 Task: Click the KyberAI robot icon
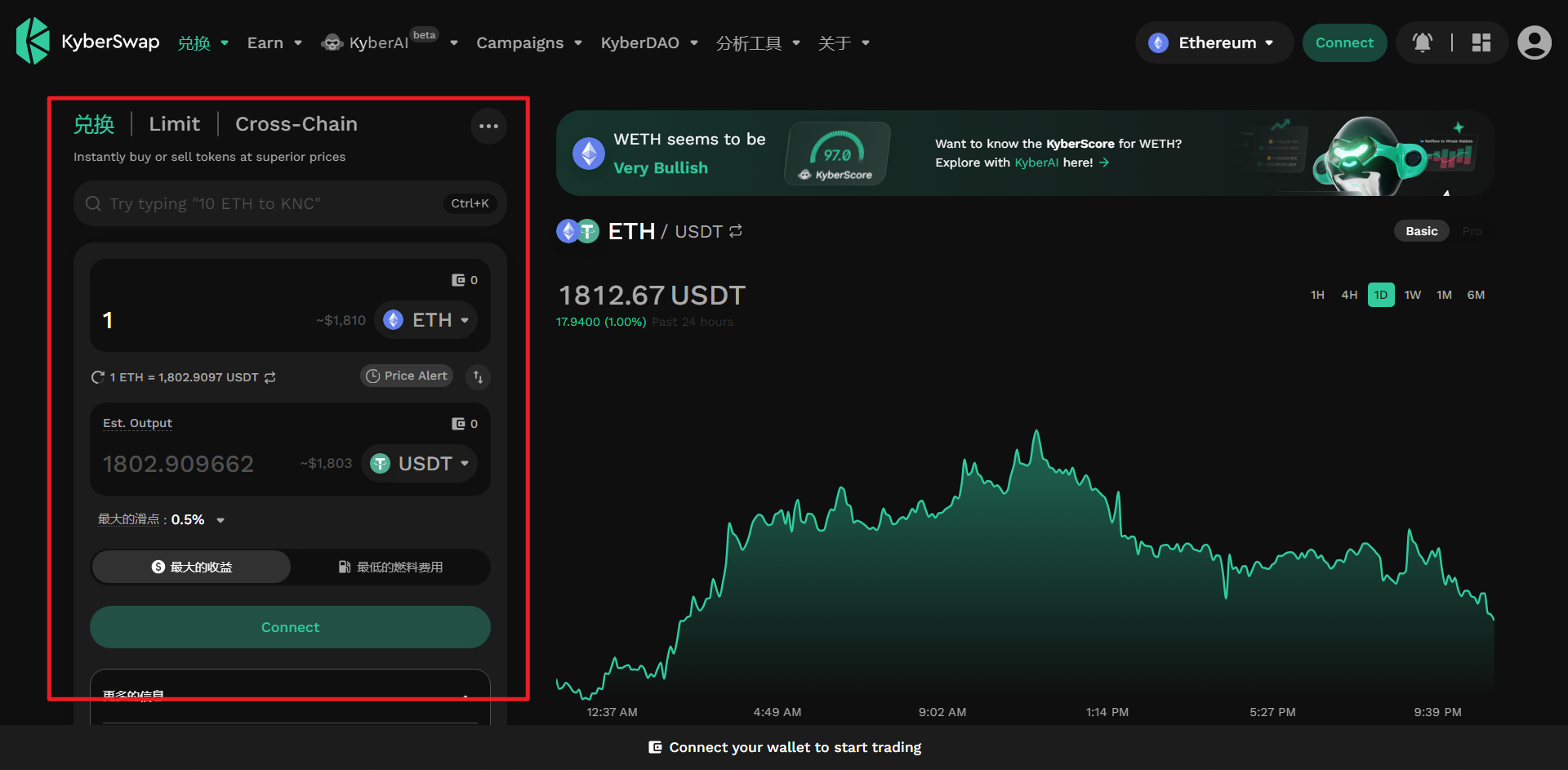[332, 42]
